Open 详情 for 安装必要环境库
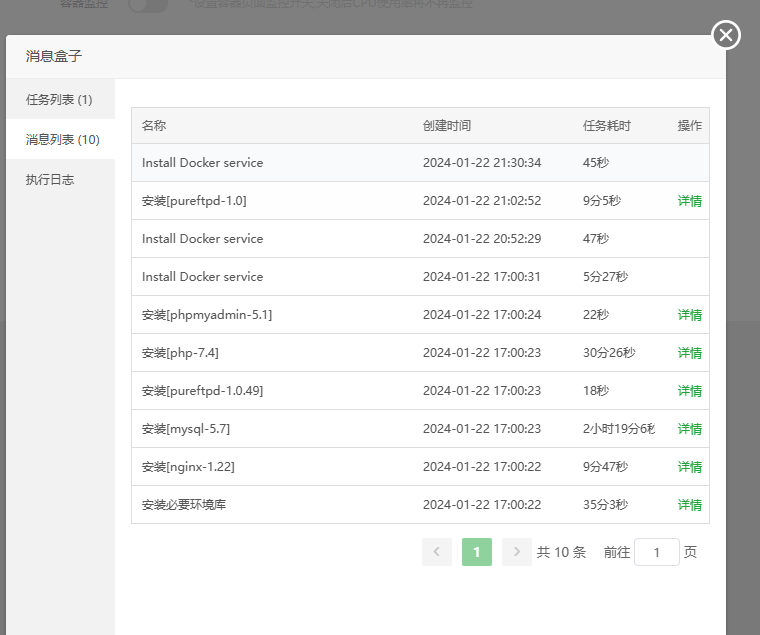This screenshot has height=635, width=760. coord(689,505)
